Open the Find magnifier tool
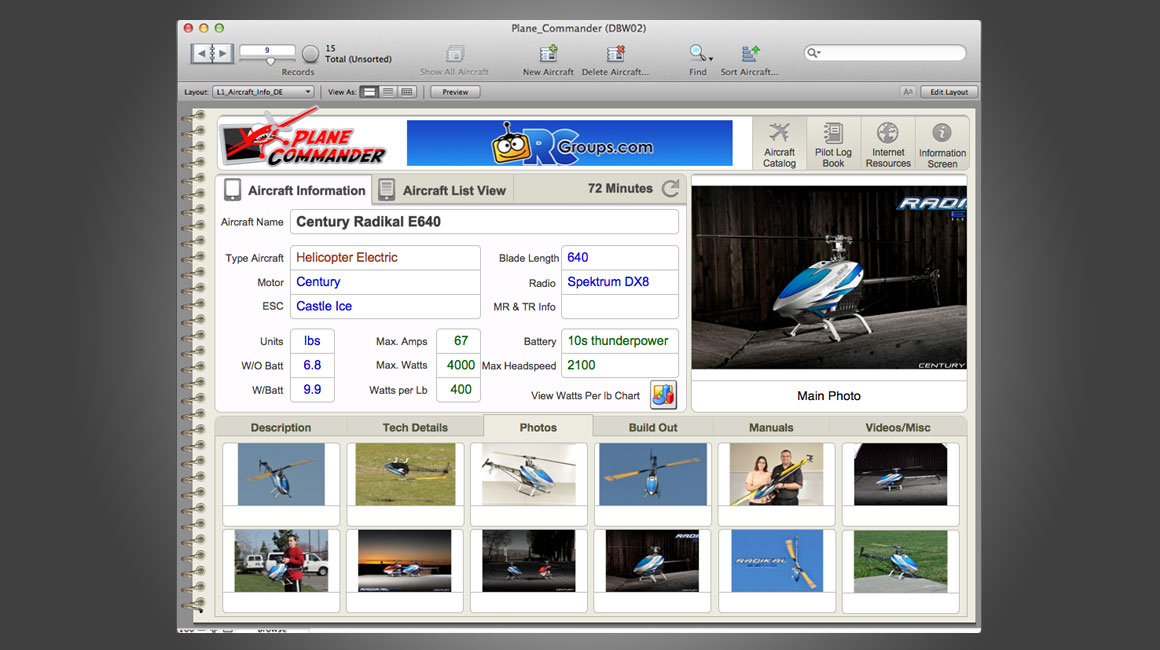This screenshot has width=1160, height=650. 697,53
